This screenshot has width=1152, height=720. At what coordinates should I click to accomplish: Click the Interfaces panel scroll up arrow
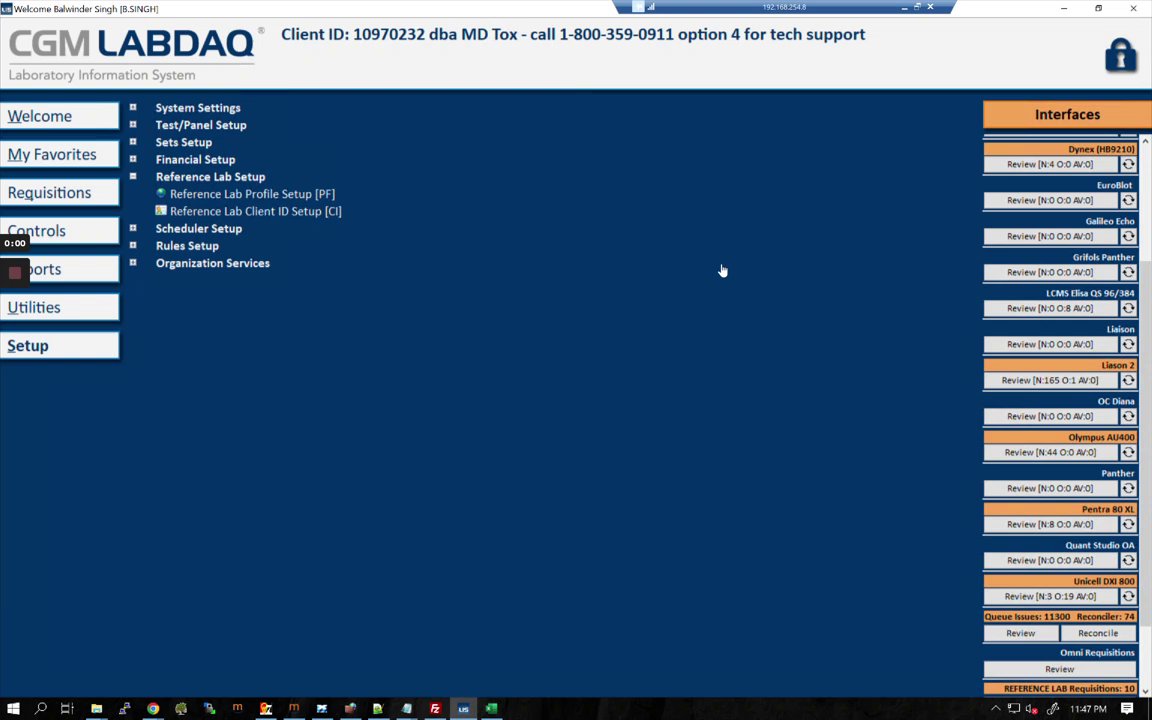pyautogui.click(x=1145, y=140)
